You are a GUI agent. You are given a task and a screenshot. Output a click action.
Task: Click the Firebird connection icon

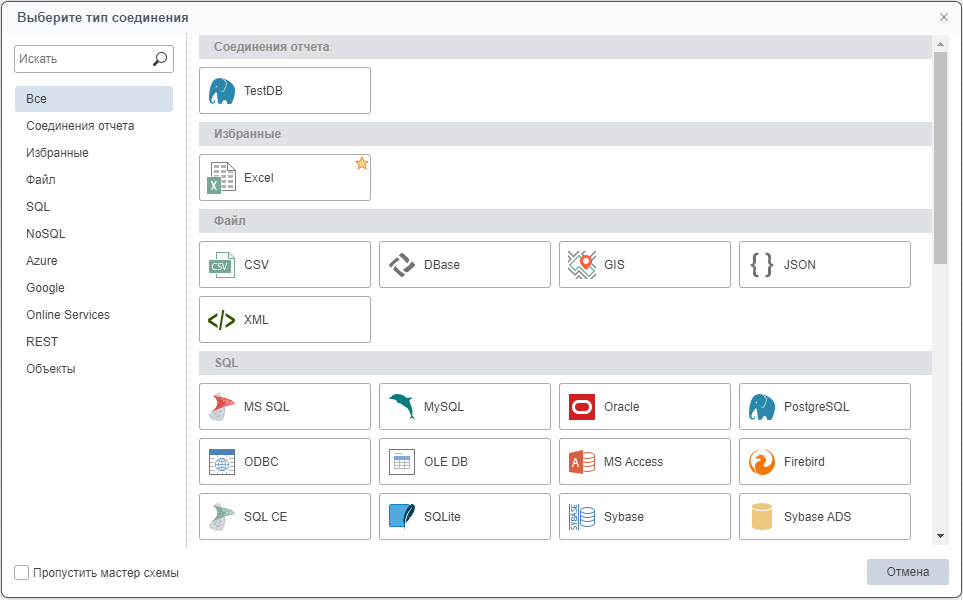[x=762, y=462]
